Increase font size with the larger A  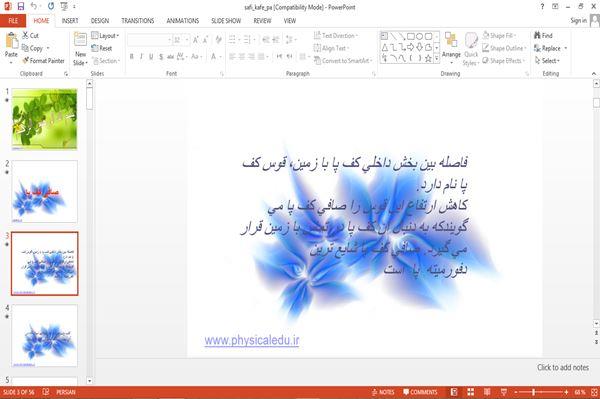[x=196, y=40]
